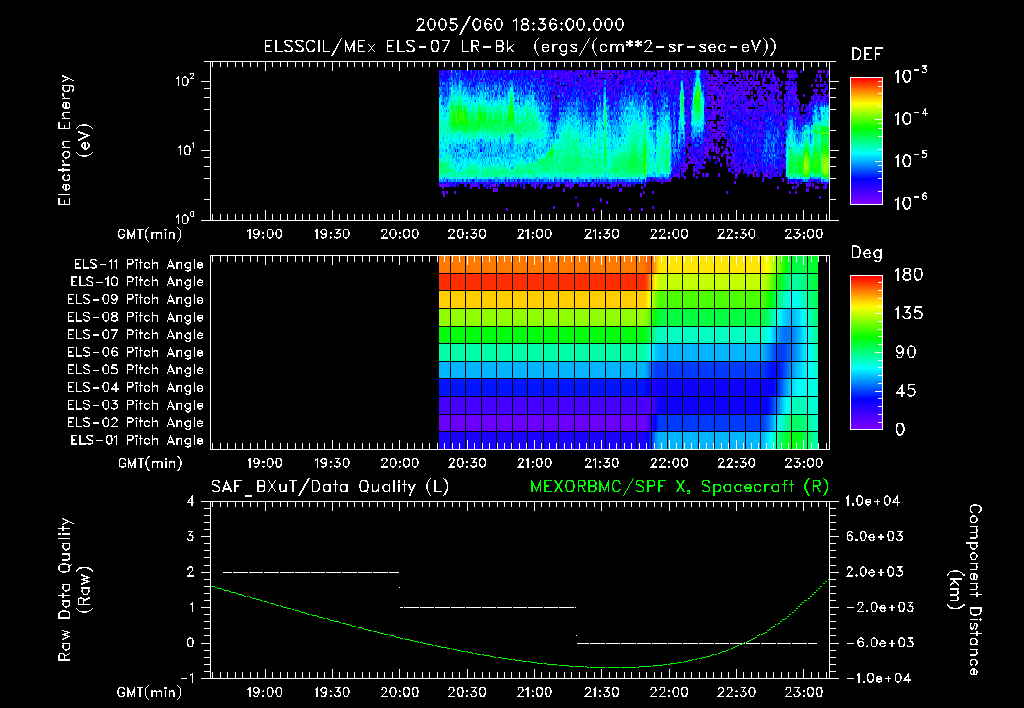This screenshot has width=1024, height=708.
Task: Click the SAF_BXuT/Data Quality (L) label
Action: [330, 487]
